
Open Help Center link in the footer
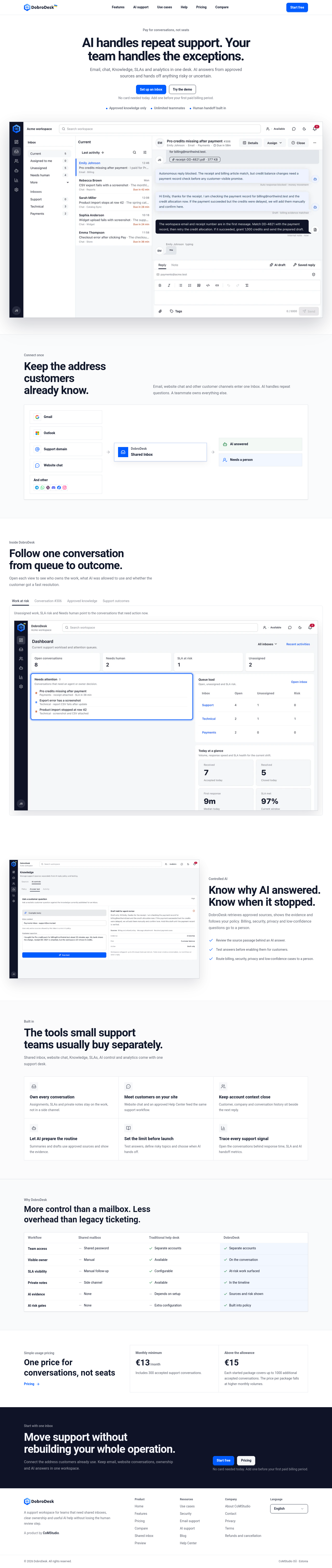[x=188, y=1543]
